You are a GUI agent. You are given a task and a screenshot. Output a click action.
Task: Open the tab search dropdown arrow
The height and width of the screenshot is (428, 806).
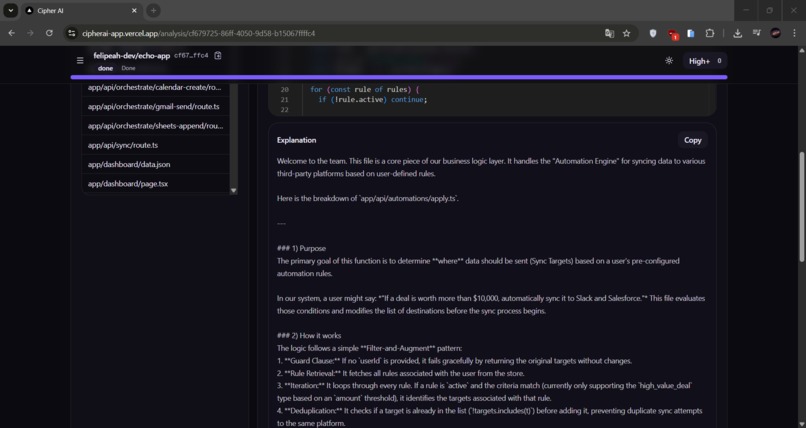tap(10, 10)
